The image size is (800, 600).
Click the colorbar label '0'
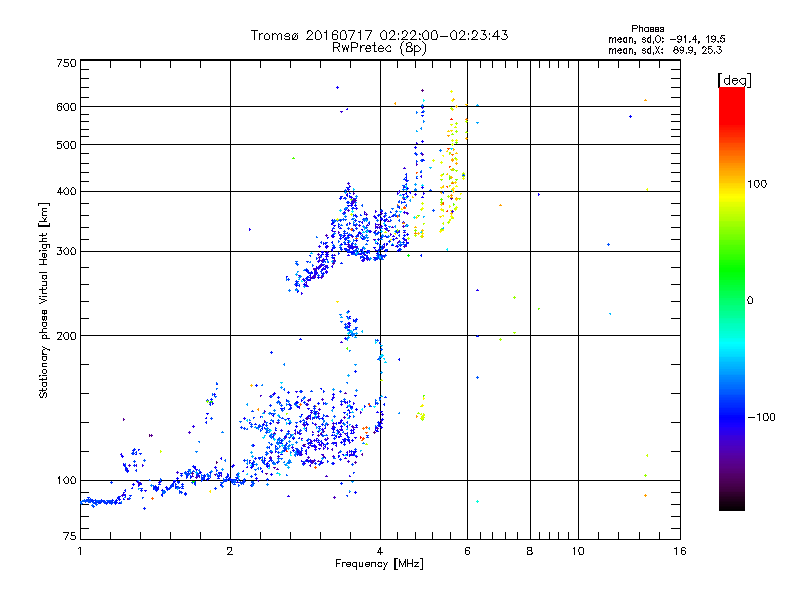(x=749, y=301)
